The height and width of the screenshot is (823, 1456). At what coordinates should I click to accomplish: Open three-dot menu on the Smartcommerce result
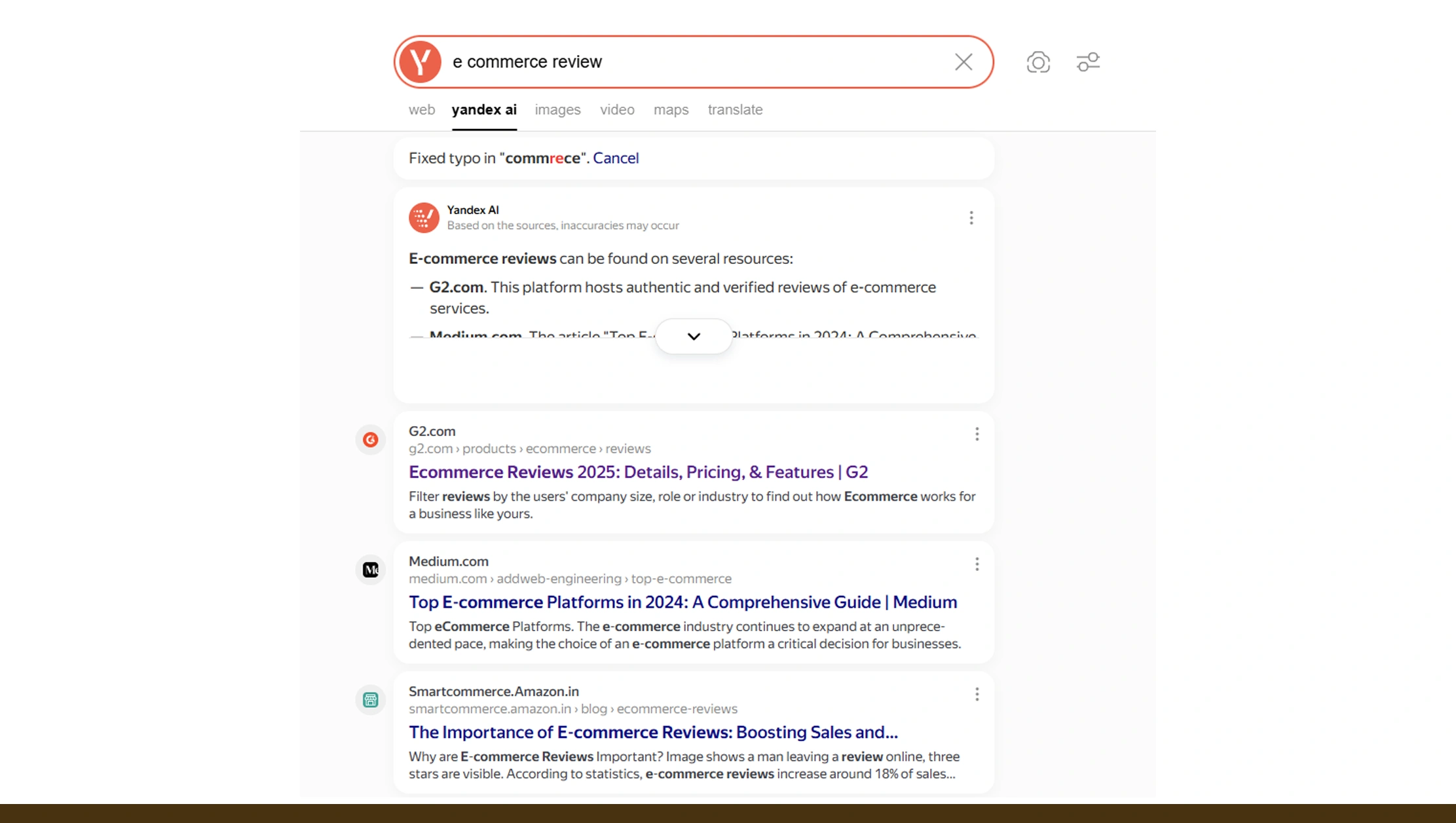(x=977, y=694)
